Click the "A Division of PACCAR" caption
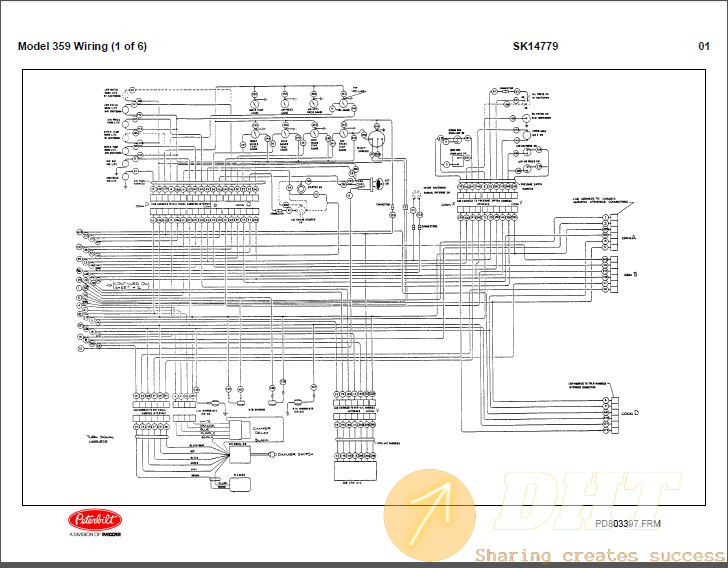Viewport: 728px width, 568px height. tap(95, 535)
